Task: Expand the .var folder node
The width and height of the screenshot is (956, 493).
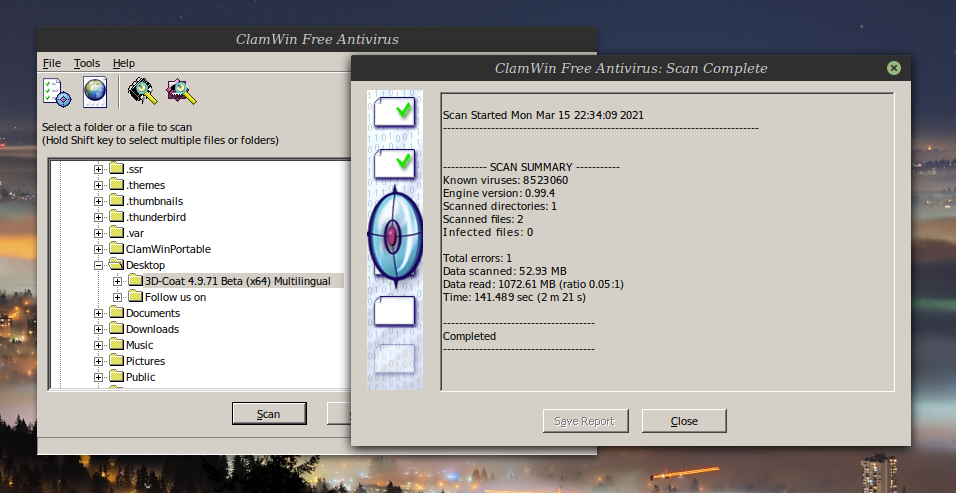Action: [x=98, y=233]
